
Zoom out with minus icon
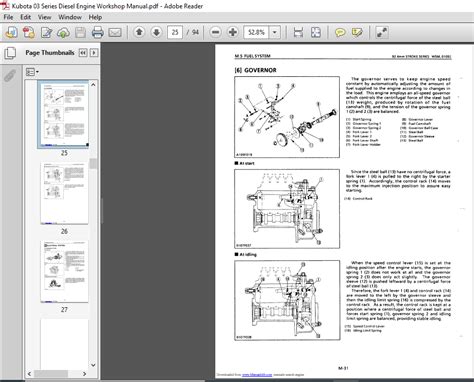[216, 32]
